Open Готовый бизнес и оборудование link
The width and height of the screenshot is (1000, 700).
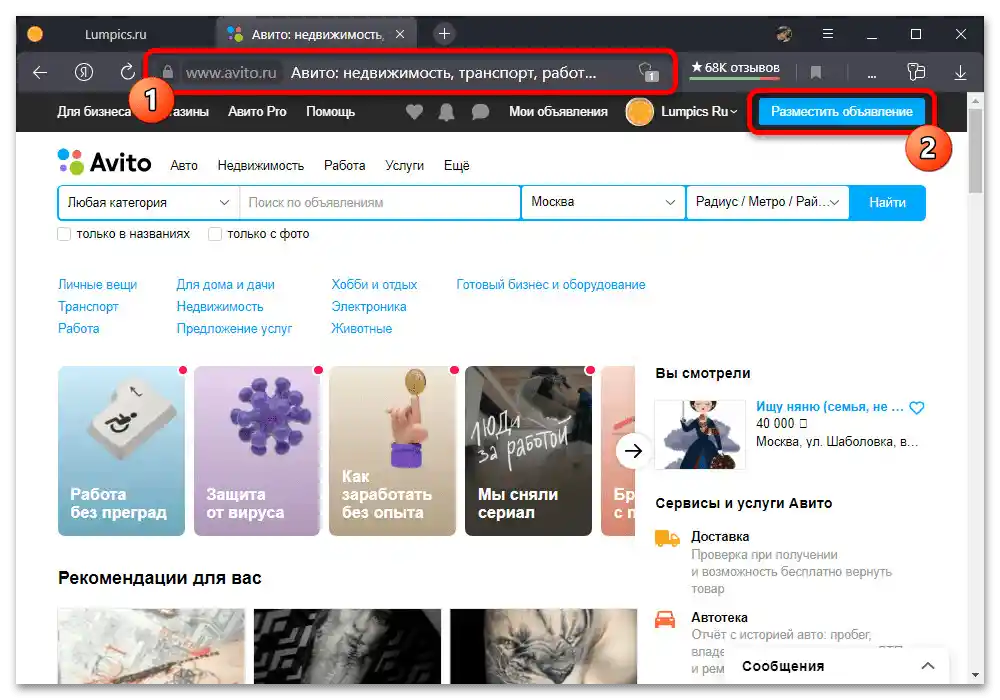pyautogui.click(x=550, y=284)
